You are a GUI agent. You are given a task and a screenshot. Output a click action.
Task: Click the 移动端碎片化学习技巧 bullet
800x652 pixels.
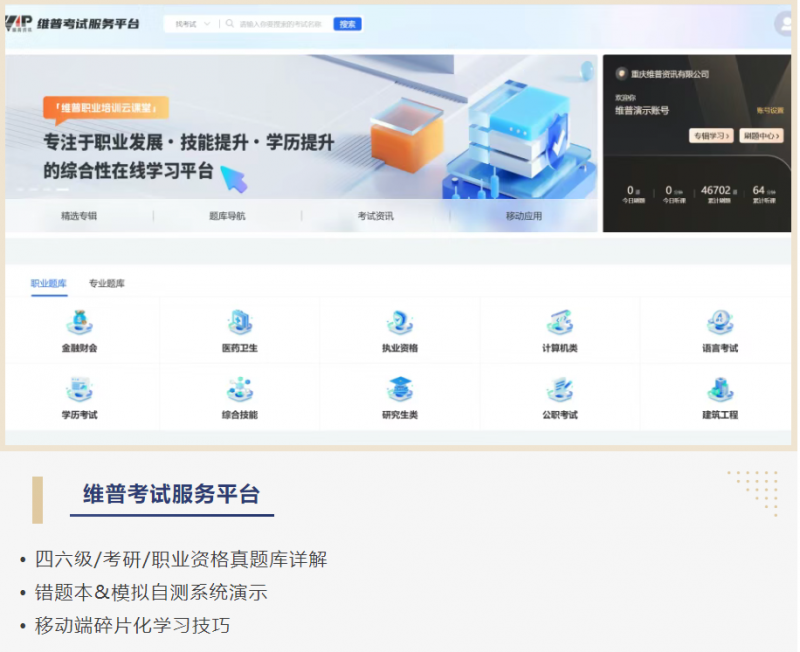[x=132, y=625]
